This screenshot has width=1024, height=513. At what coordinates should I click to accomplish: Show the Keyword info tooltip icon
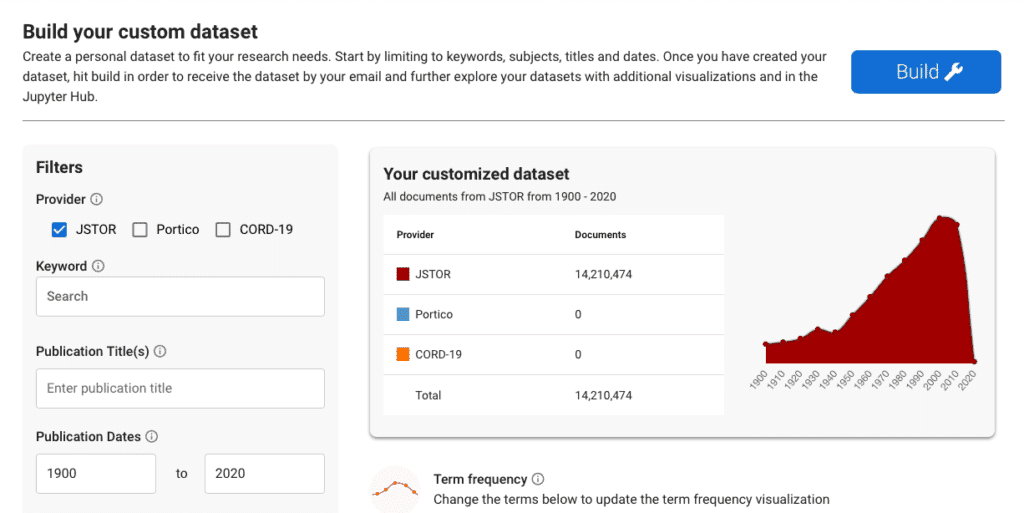pos(98,266)
